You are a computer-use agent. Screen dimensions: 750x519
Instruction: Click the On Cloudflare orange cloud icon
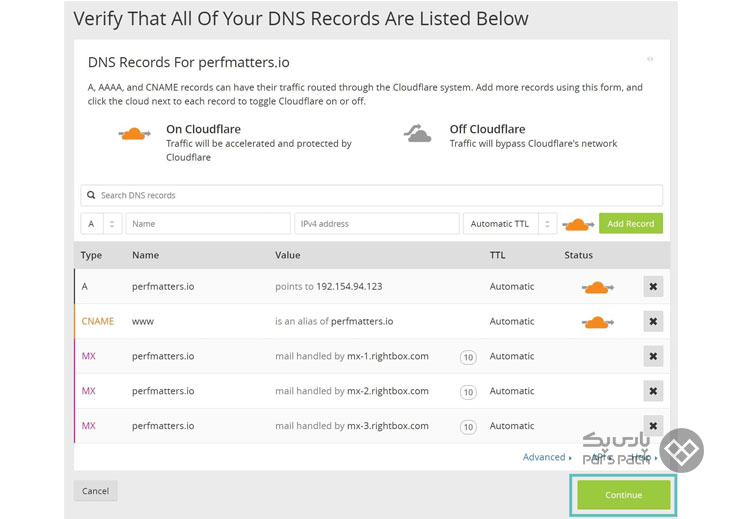tap(134, 134)
